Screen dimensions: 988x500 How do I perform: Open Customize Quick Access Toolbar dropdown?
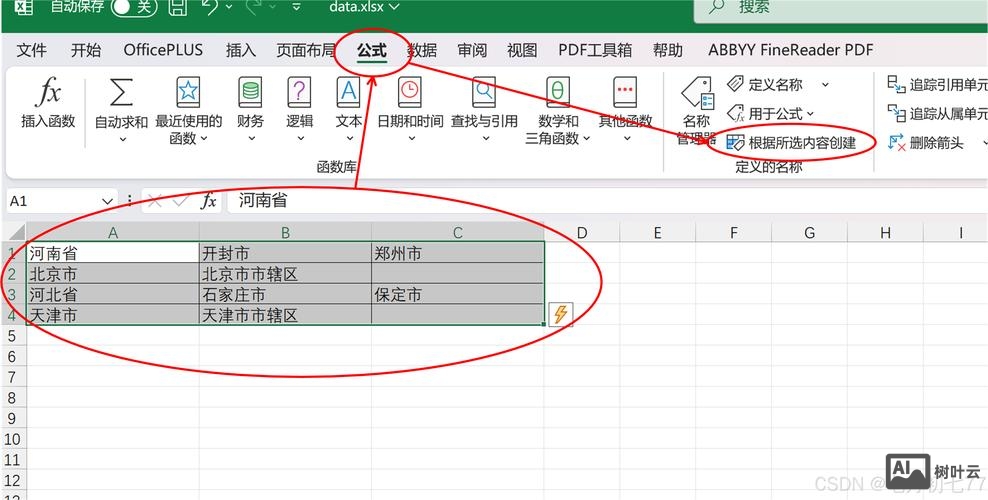[296, 8]
